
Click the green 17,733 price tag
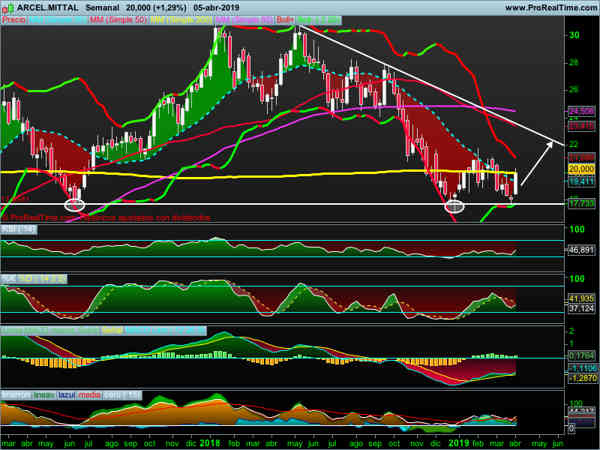point(581,203)
